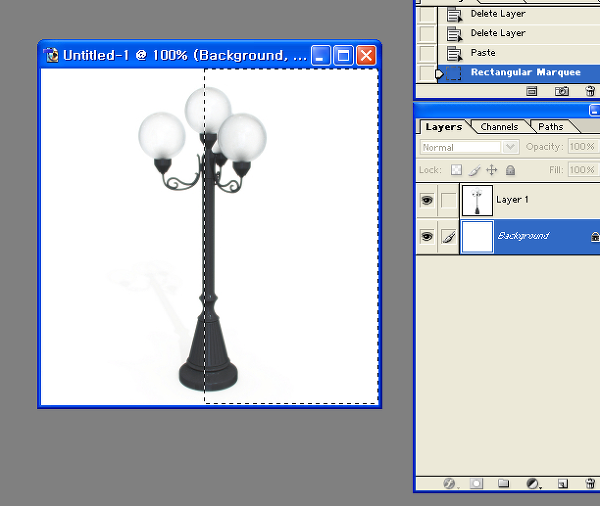Delete layer using Layers panel trash
Viewport: 600px width, 506px height.
pos(590,484)
